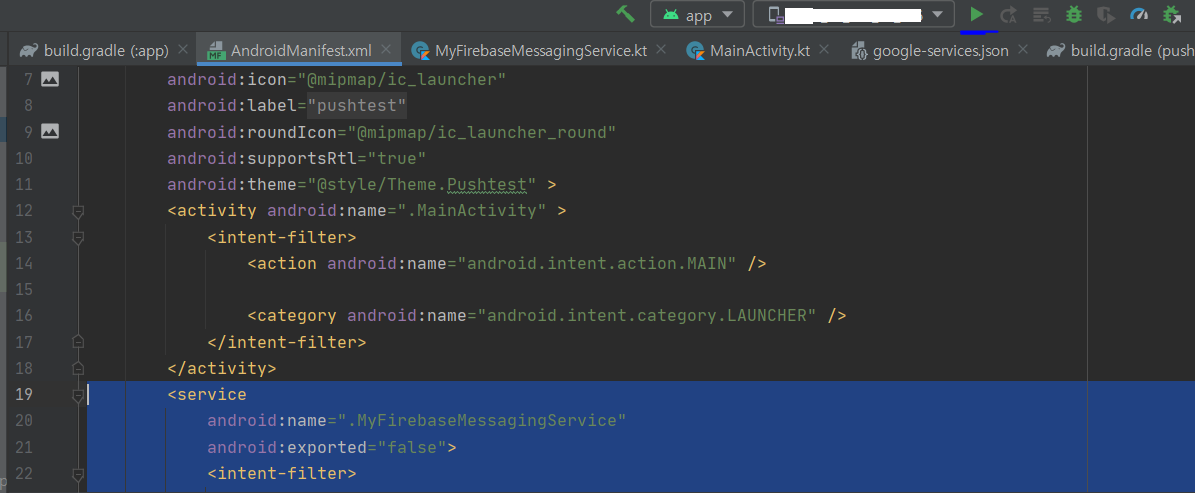
Task: Click "android.intent.category.LAUNCHER" text
Action: [646, 315]
